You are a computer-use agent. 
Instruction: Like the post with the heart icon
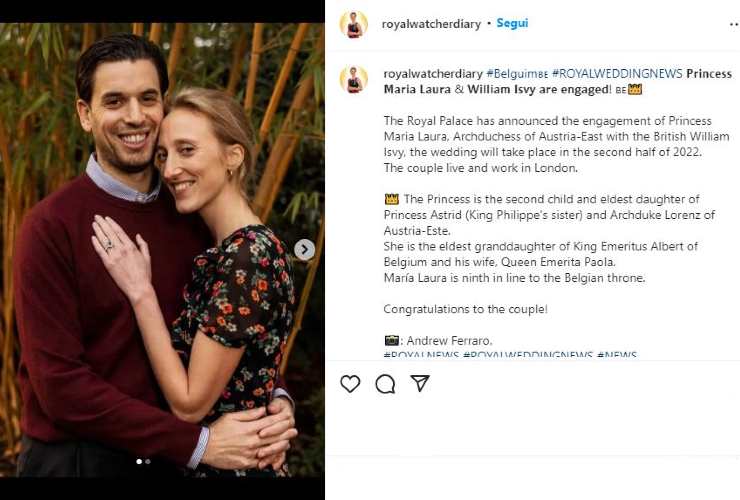(x=350, y=384)
